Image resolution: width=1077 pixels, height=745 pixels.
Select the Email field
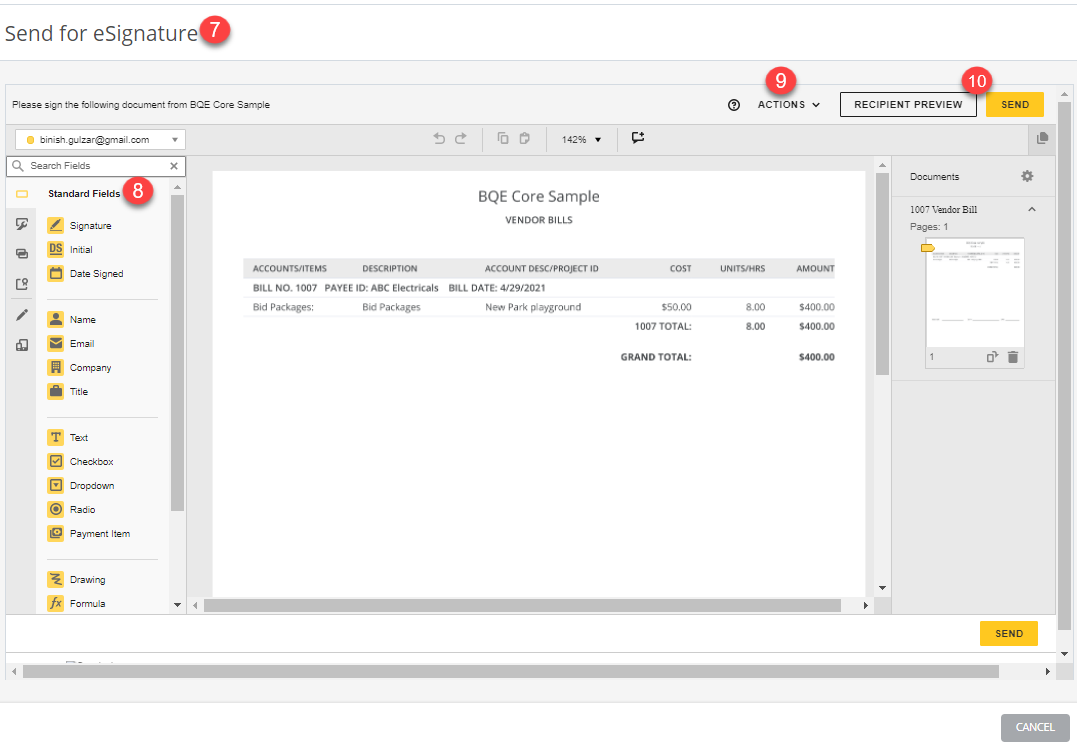(x=71, y=344)
